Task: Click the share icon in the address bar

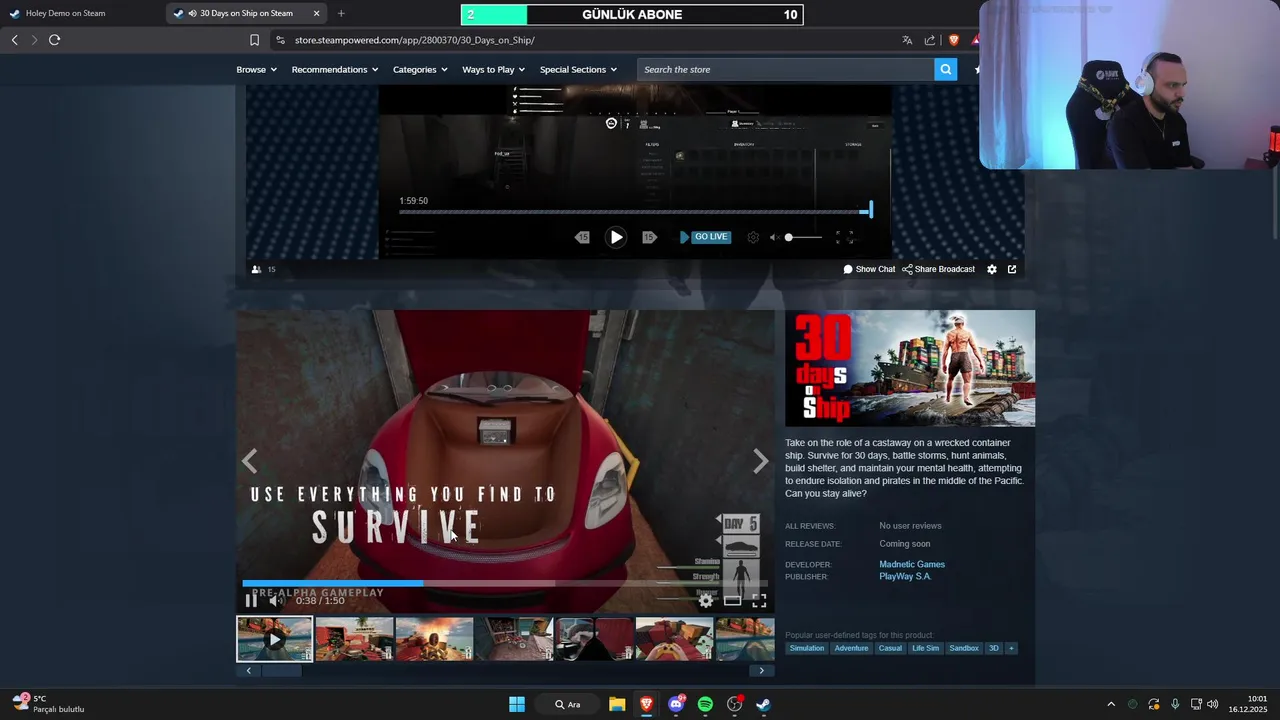Action: pos(930,40)
